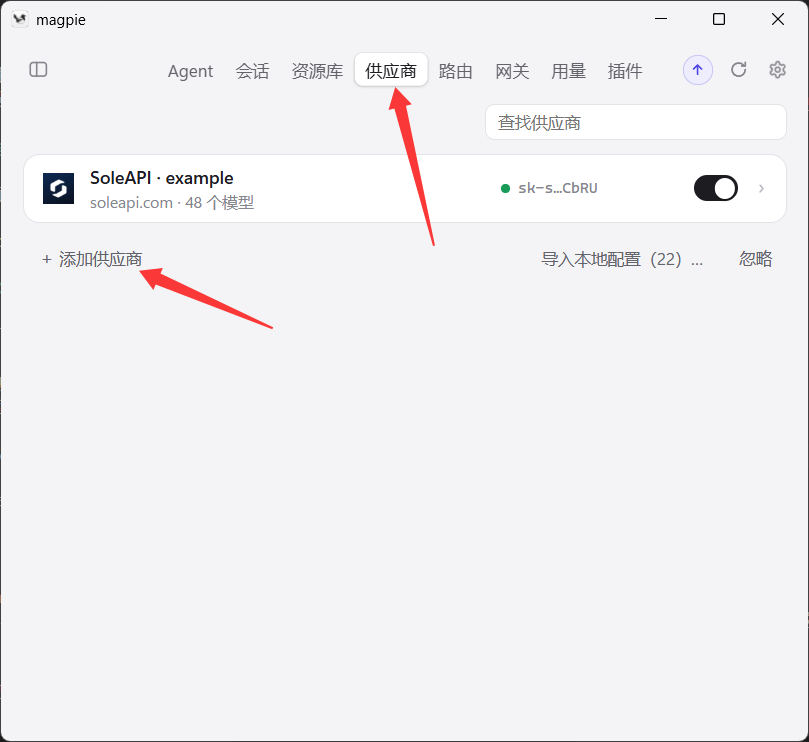Image resolution: width=809 pixels, height=742 pixels.
Task: Click the 忽略 button
Action: [755, 259]
